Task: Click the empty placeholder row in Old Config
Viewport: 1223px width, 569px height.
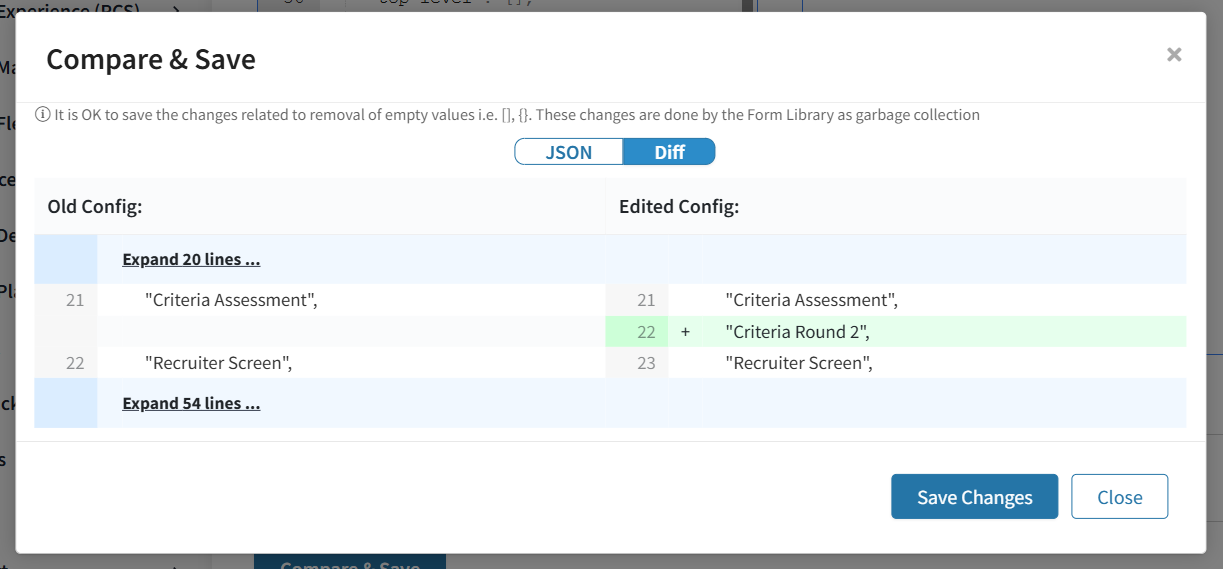Action: click(350, 332)
